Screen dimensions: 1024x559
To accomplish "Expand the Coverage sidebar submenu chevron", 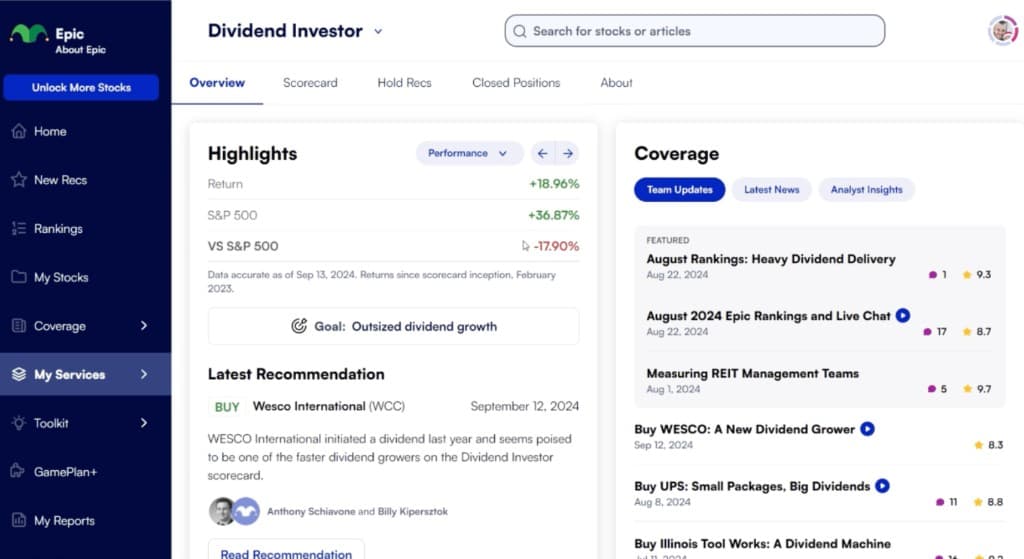I will 144,326.
